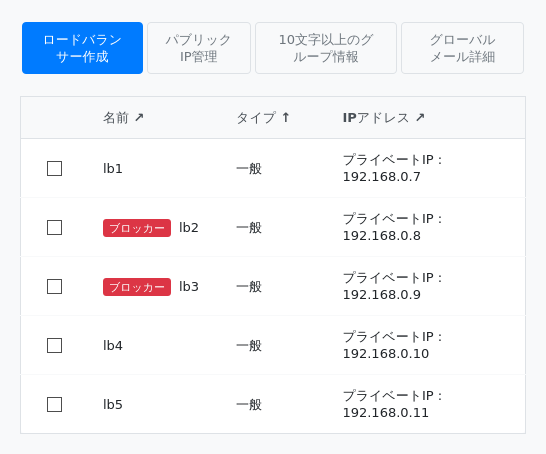Click the ロードバランサー作成 button
This screenshot has height=454, width=546.
82,48
